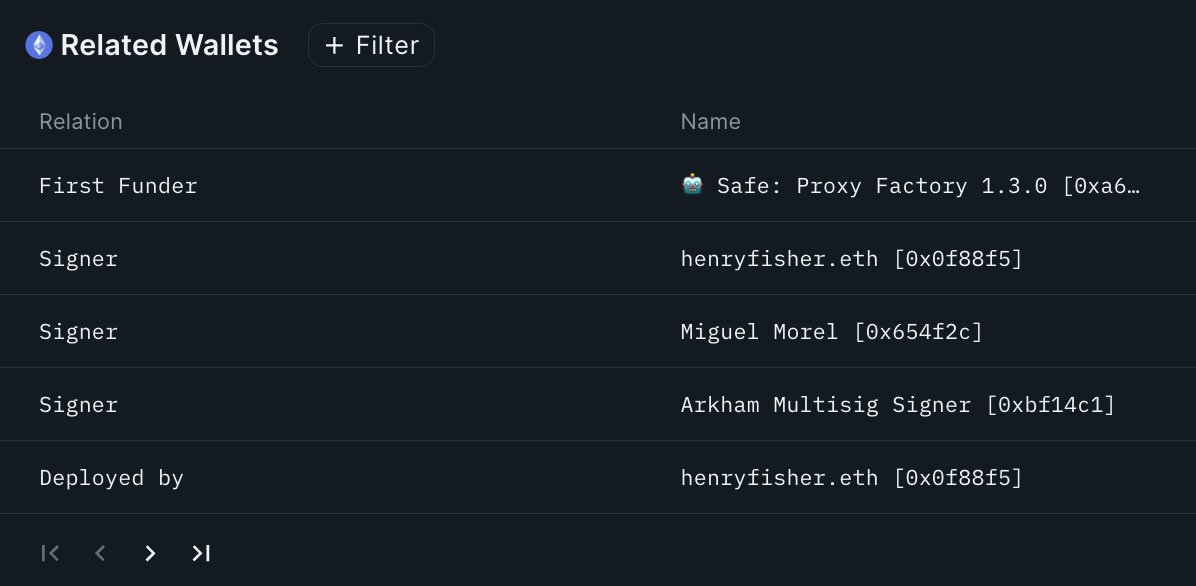
Task: Go to the next page
Action: point(150,553)
